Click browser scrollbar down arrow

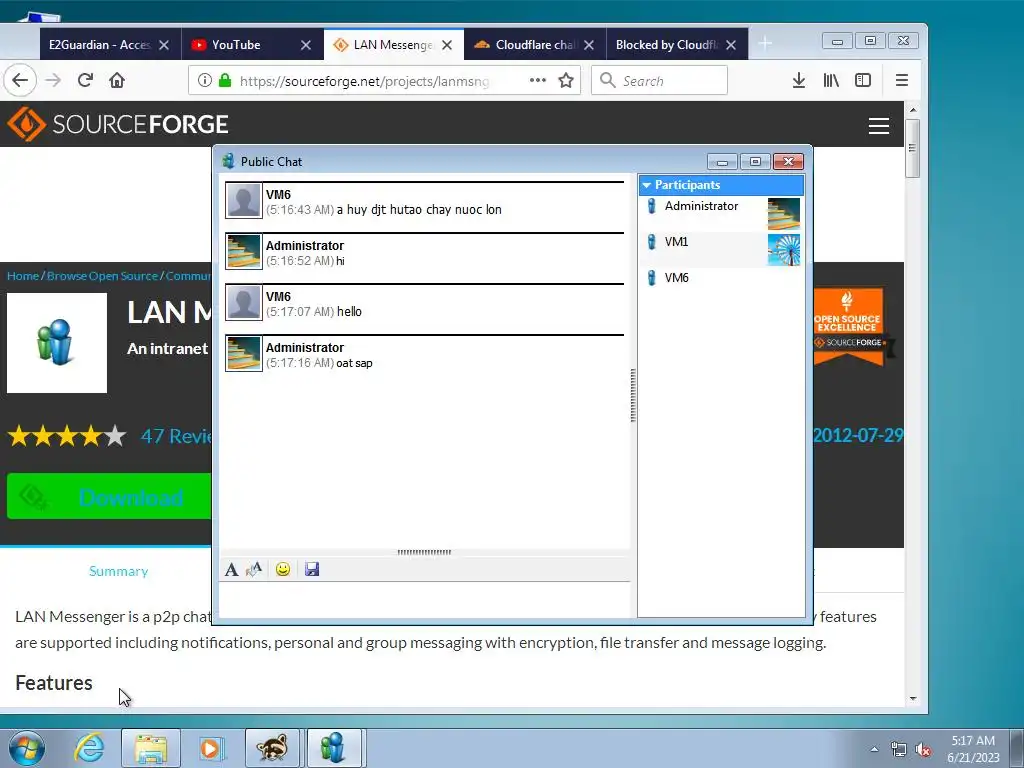point(913,698)
